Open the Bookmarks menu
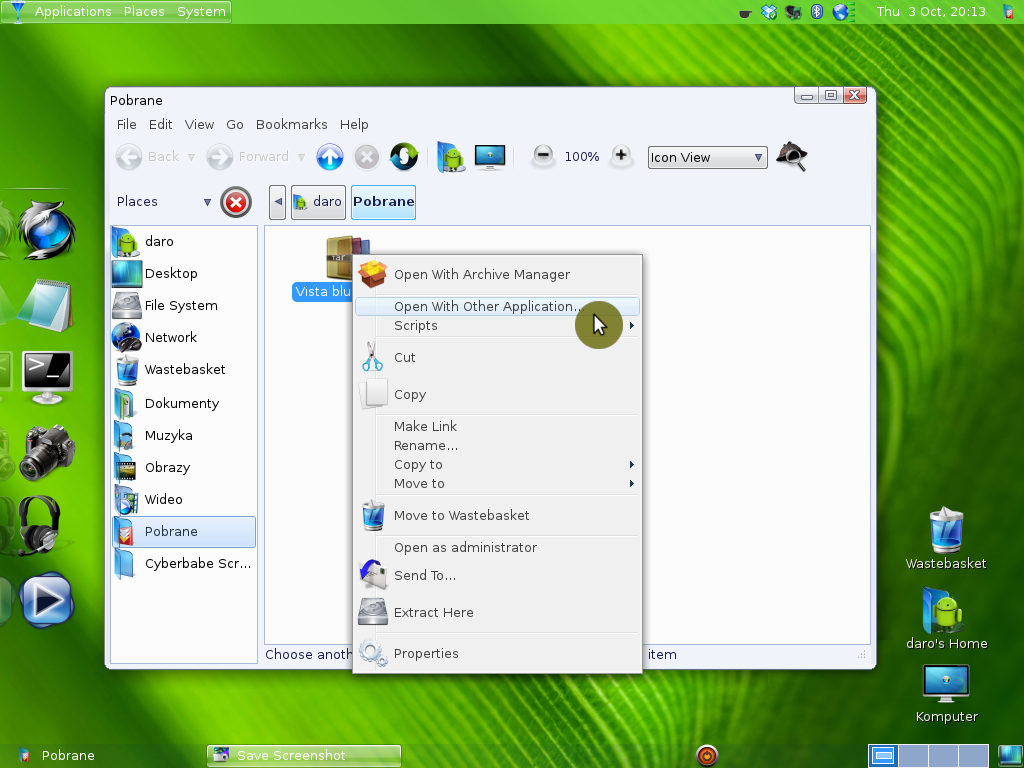The height and width of the screenshot is (768, 1024). click(x=291, y=125)
